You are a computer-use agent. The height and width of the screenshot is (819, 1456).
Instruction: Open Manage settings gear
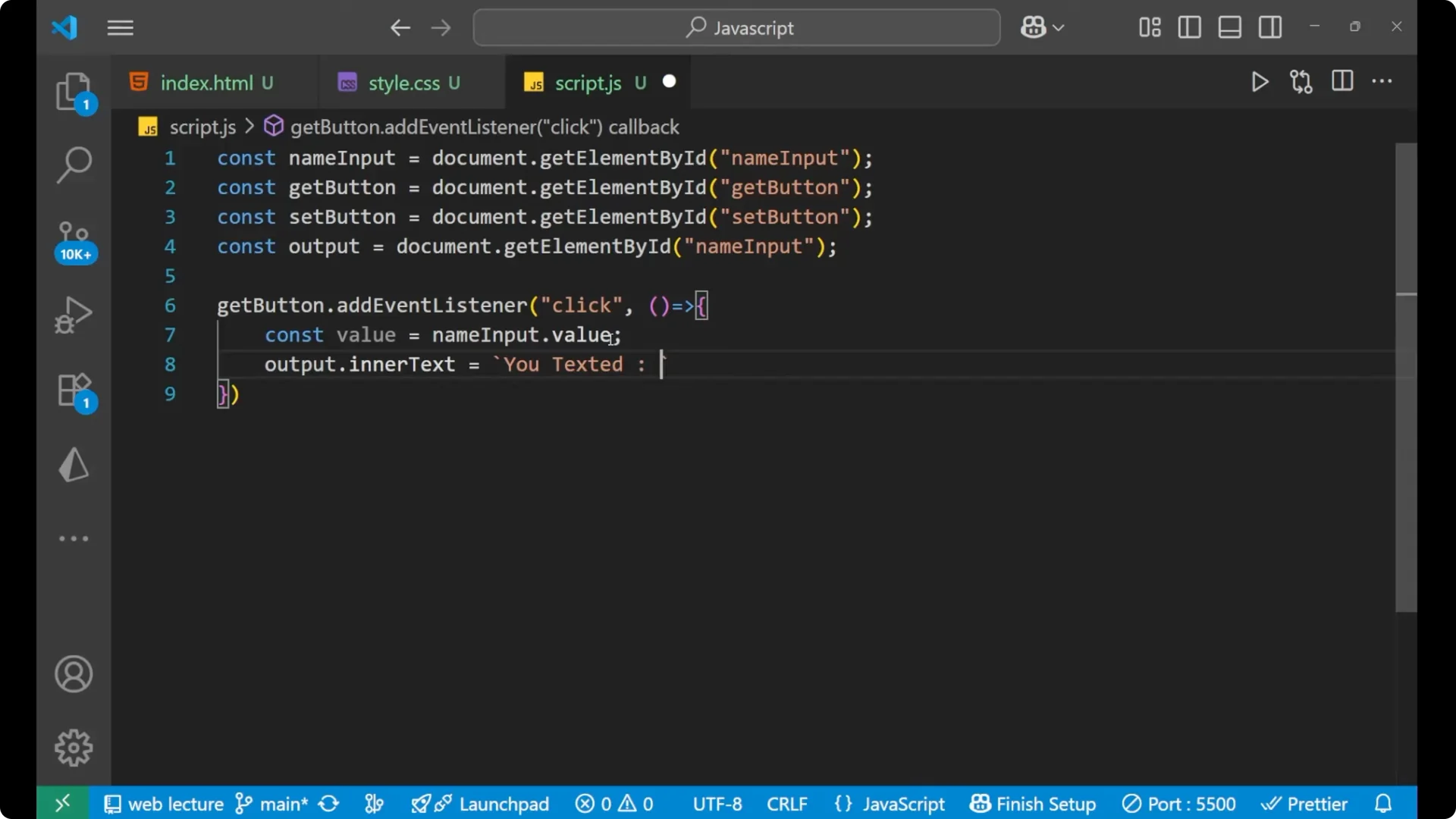point(74,747)
